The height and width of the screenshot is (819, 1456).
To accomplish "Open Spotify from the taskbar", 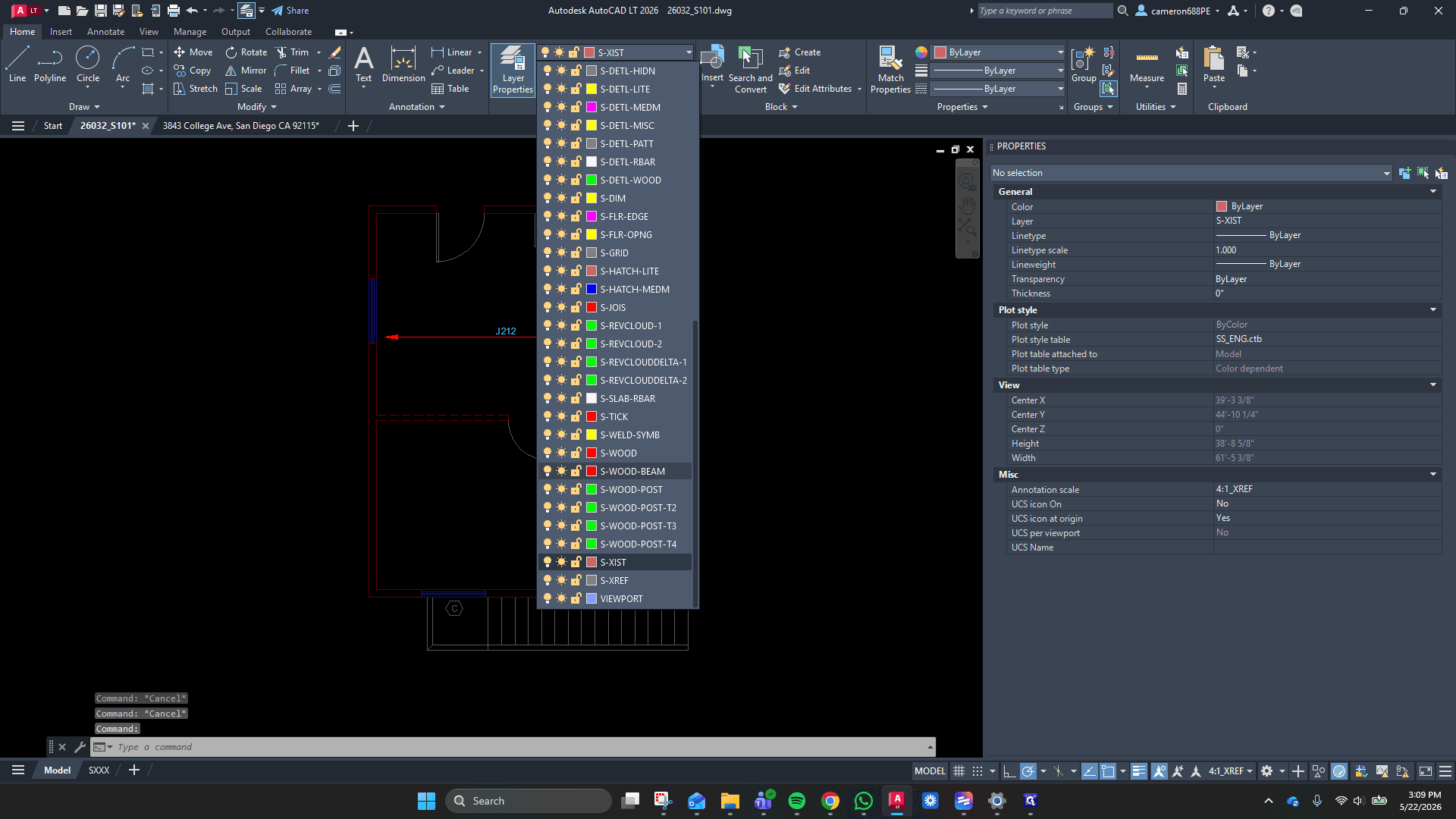I will coord(797,801).
